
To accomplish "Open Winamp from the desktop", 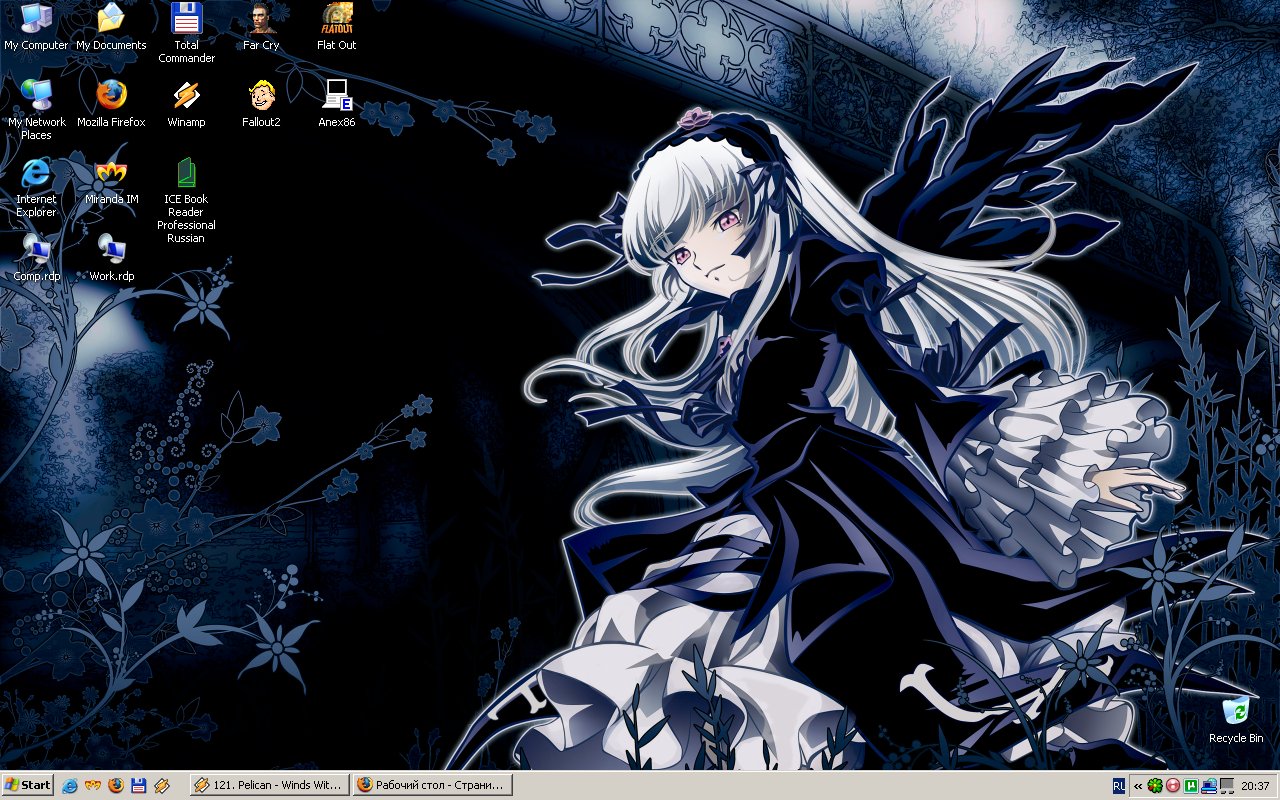I will click(x=186, y=96).
